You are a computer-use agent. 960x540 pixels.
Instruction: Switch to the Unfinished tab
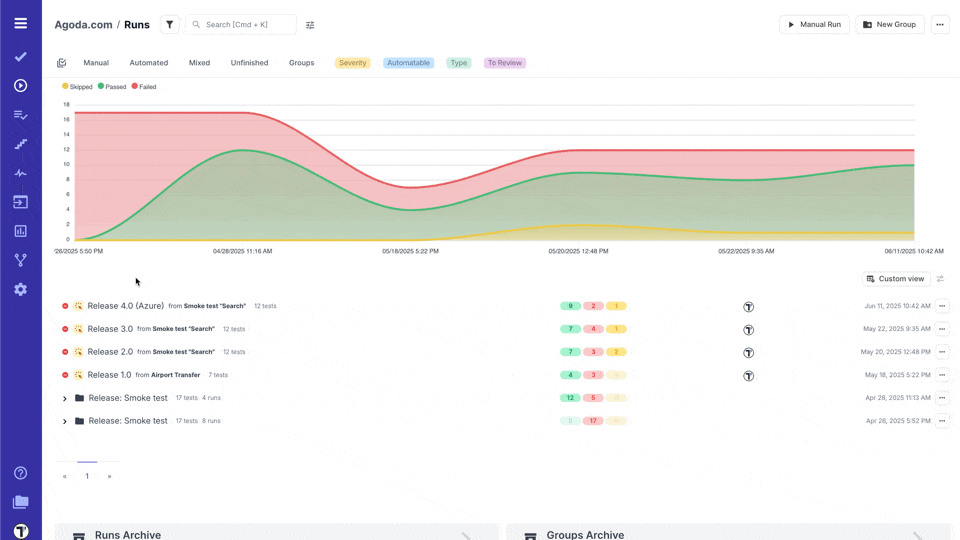click(249, 63)
